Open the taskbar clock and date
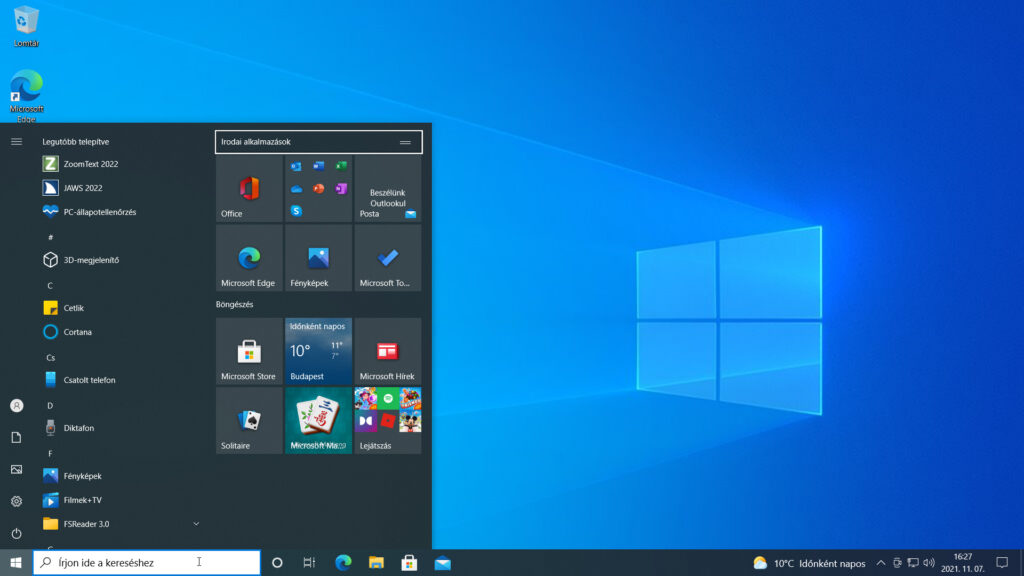 coord(963,562)
